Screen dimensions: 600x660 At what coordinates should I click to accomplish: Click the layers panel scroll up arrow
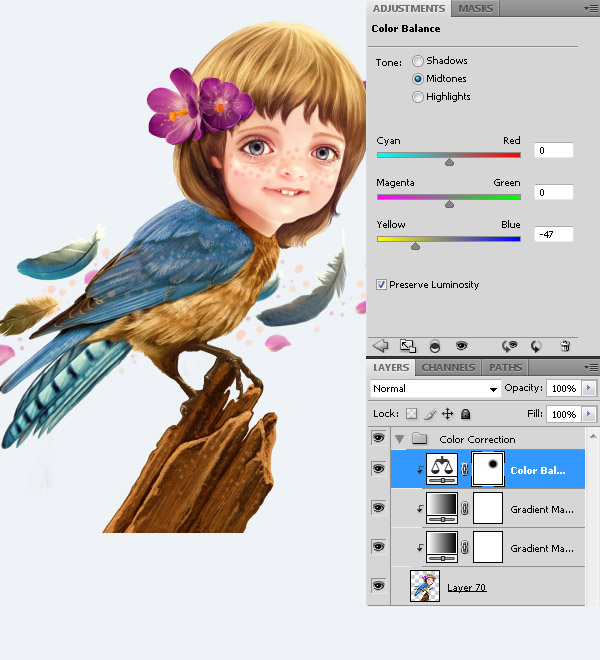593,436
